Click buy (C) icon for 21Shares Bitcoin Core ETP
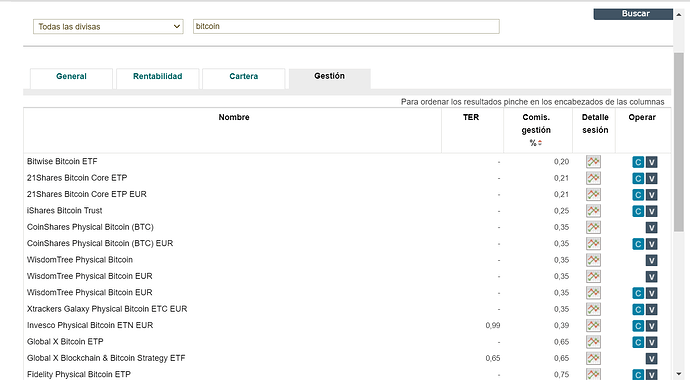The image size is (690, 389). click(x=638, y=179)
